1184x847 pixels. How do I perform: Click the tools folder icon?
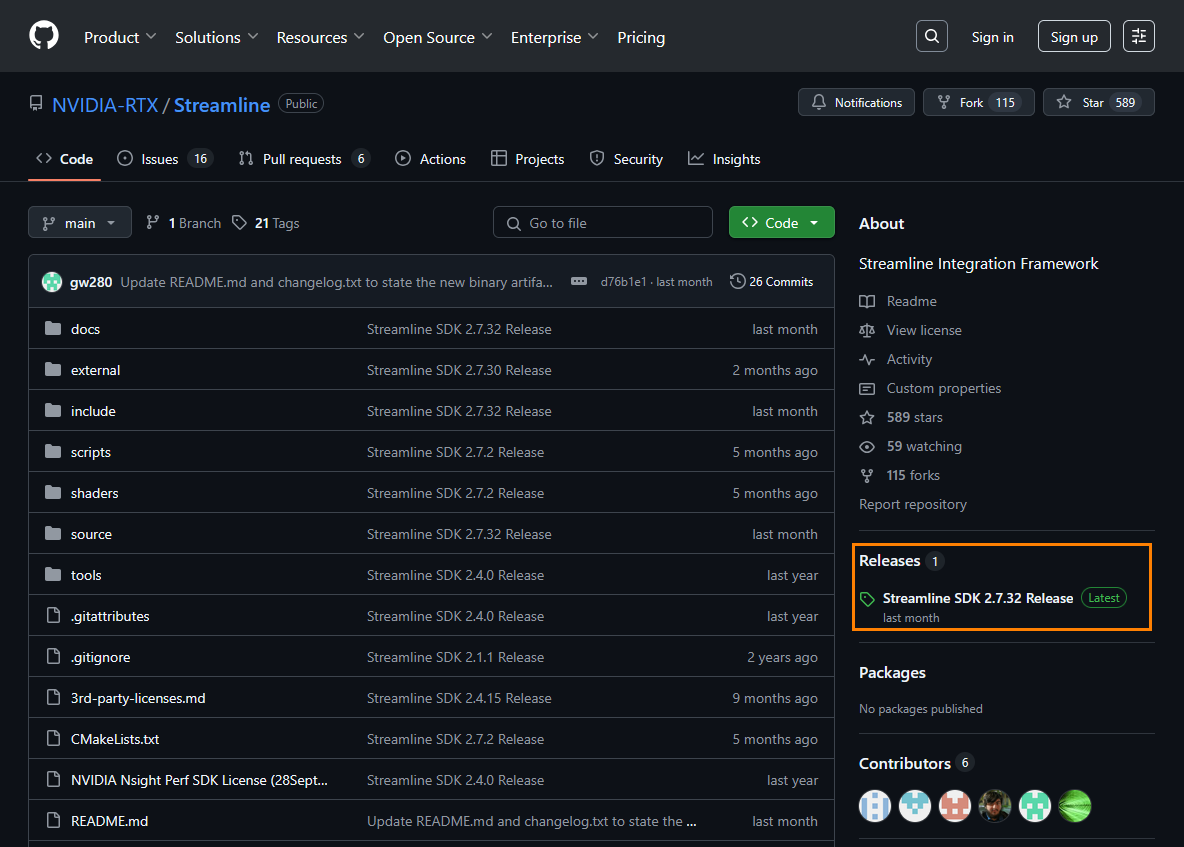click(53, 574)
